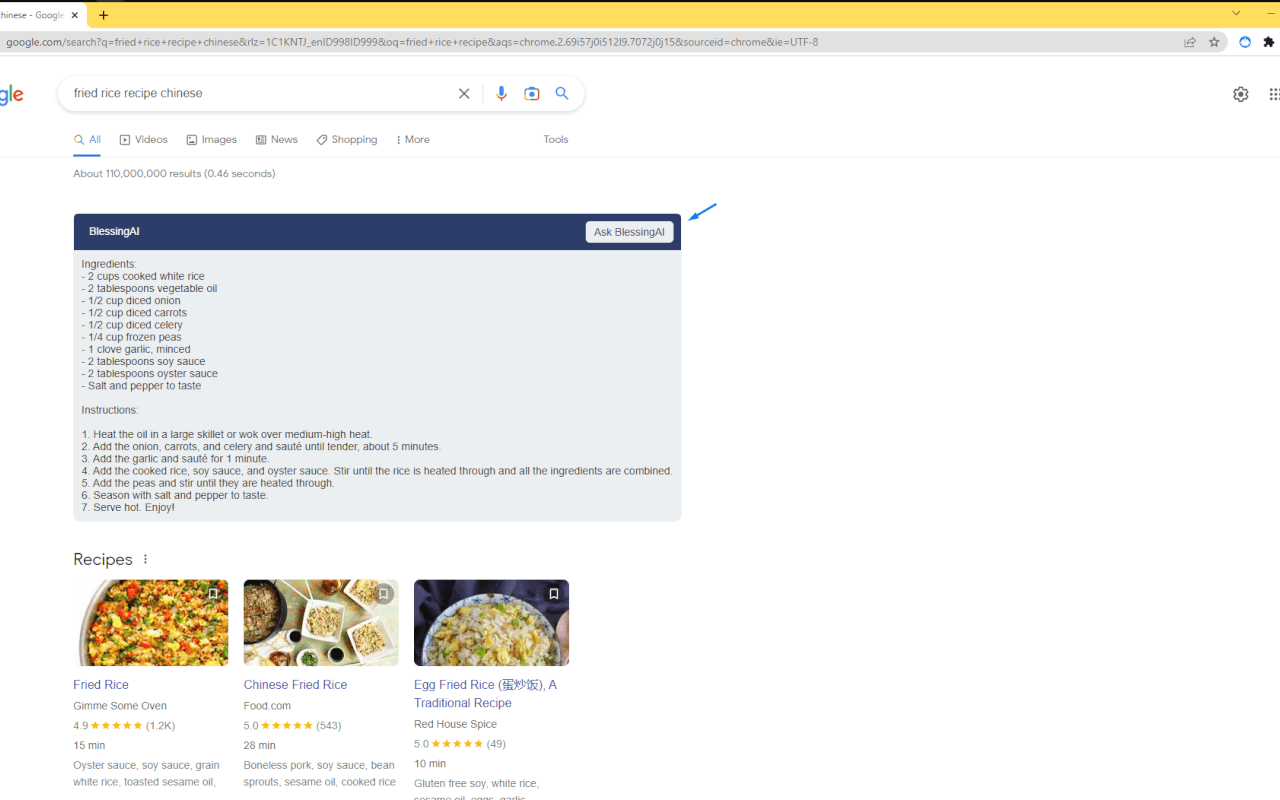Click the magnifying glass to run the search
This screenshot has width=1280, height=800.
(562, 93)
